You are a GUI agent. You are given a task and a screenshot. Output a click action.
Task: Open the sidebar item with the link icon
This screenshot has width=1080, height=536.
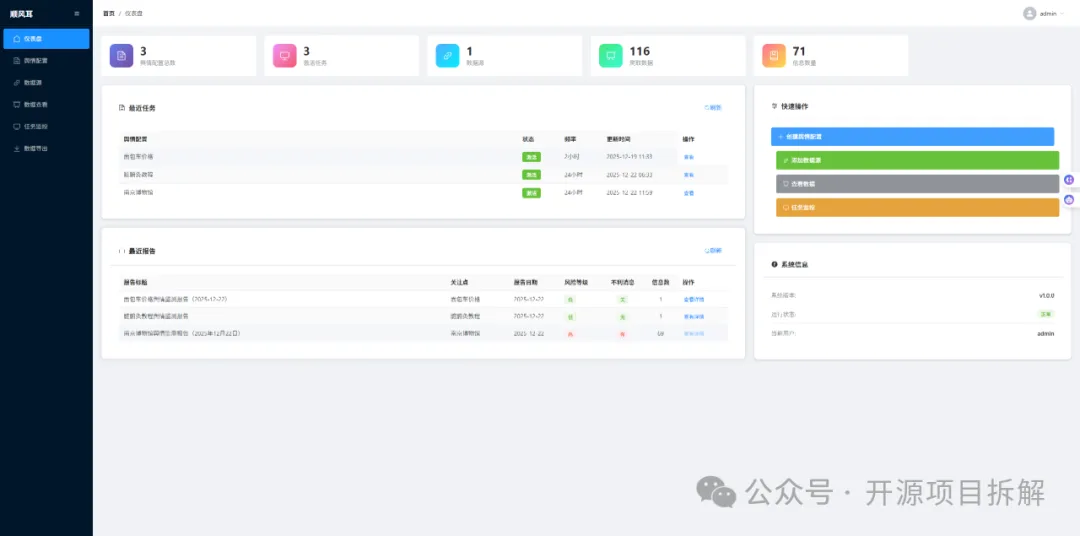pos(46,83)
